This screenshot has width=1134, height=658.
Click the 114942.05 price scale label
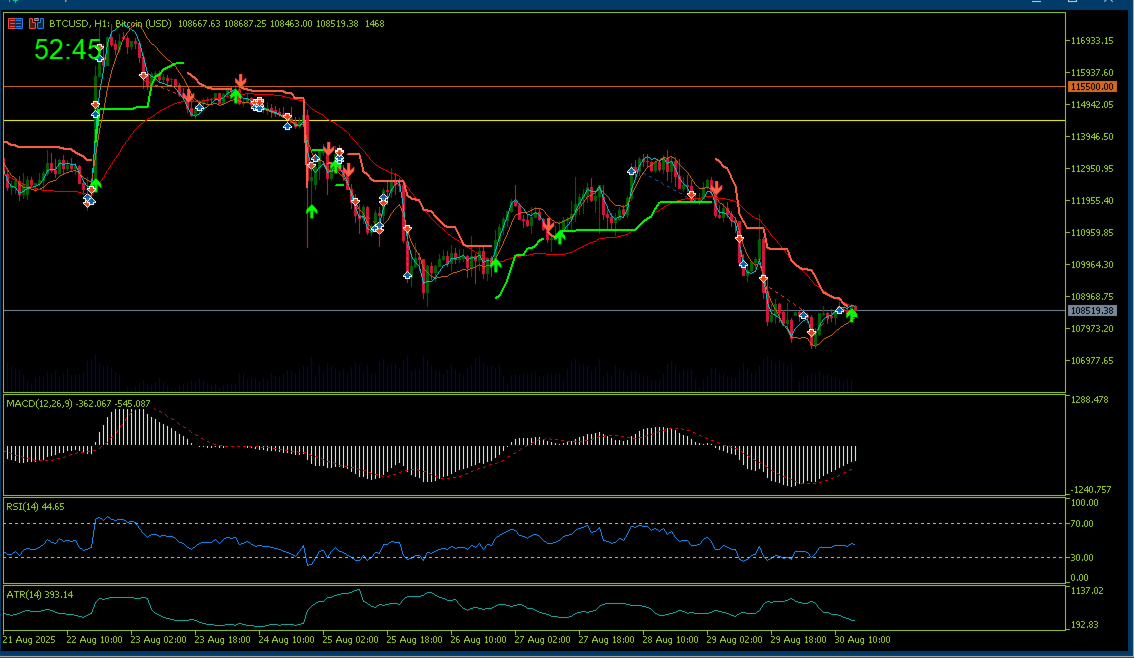click(x=1092, y=105)
